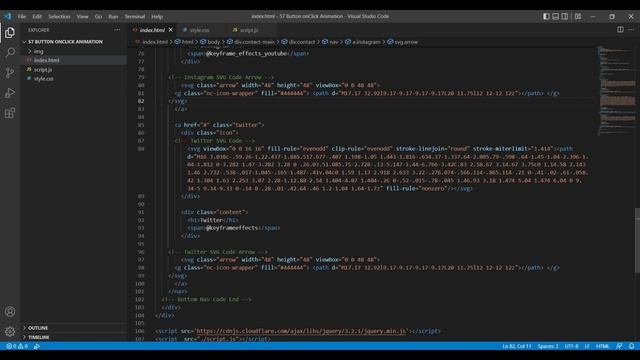Image resolution: width=640 pixels, height=360 pixels.
Task: Open Explorer views and more actions ellipsis
Action: (117, 30)
